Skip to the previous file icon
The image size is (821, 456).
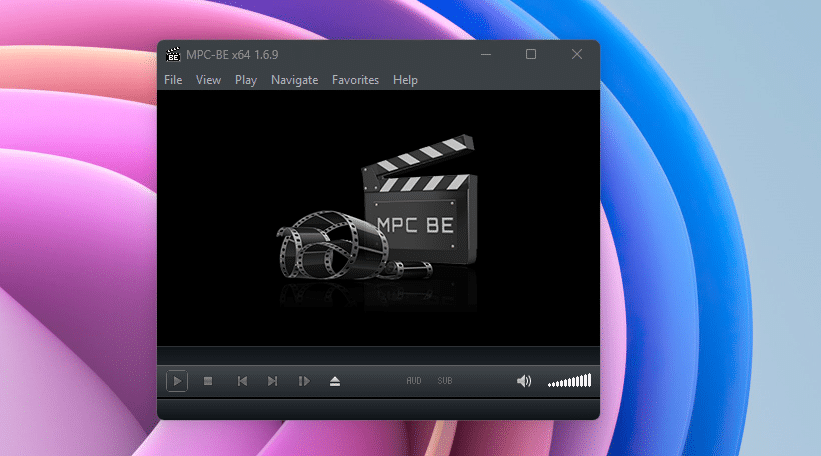click(241, 381)
